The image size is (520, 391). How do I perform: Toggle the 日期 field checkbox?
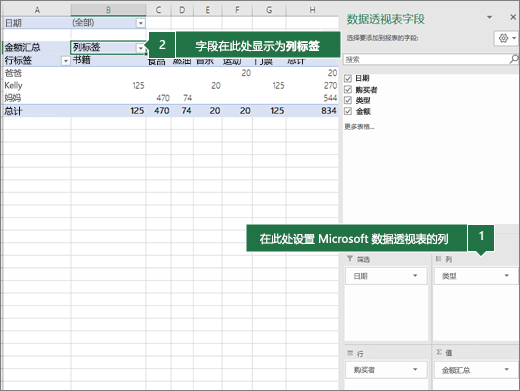(x=348, y=78)
